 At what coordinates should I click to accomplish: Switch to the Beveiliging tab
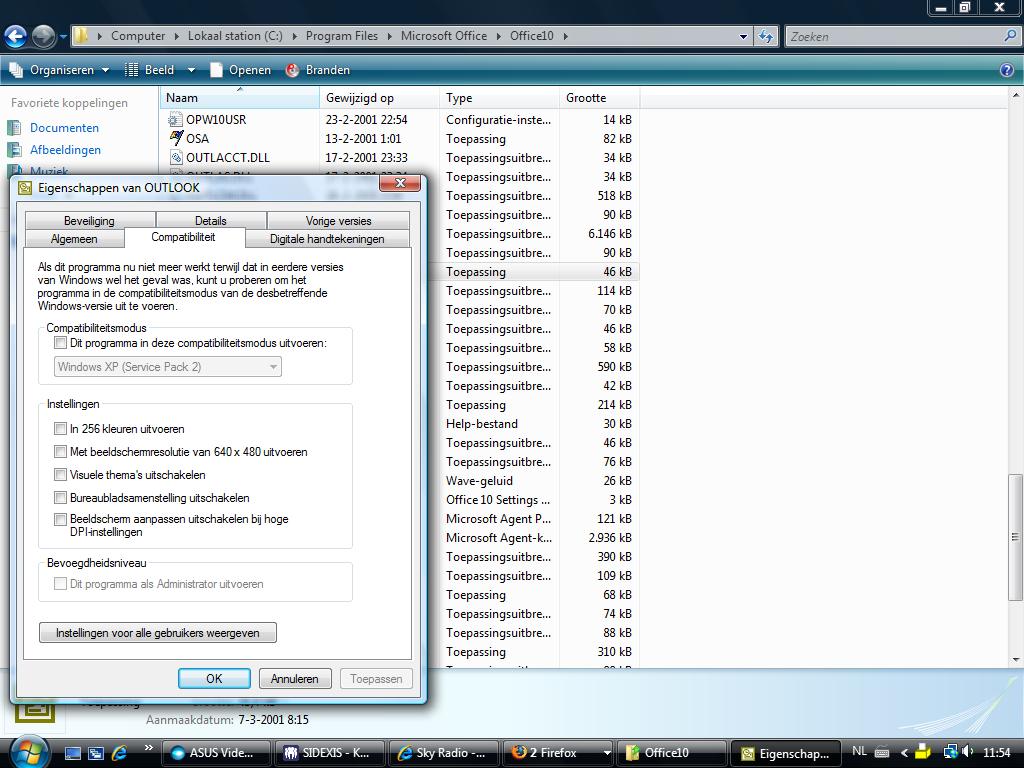click(x=89, y=221)
